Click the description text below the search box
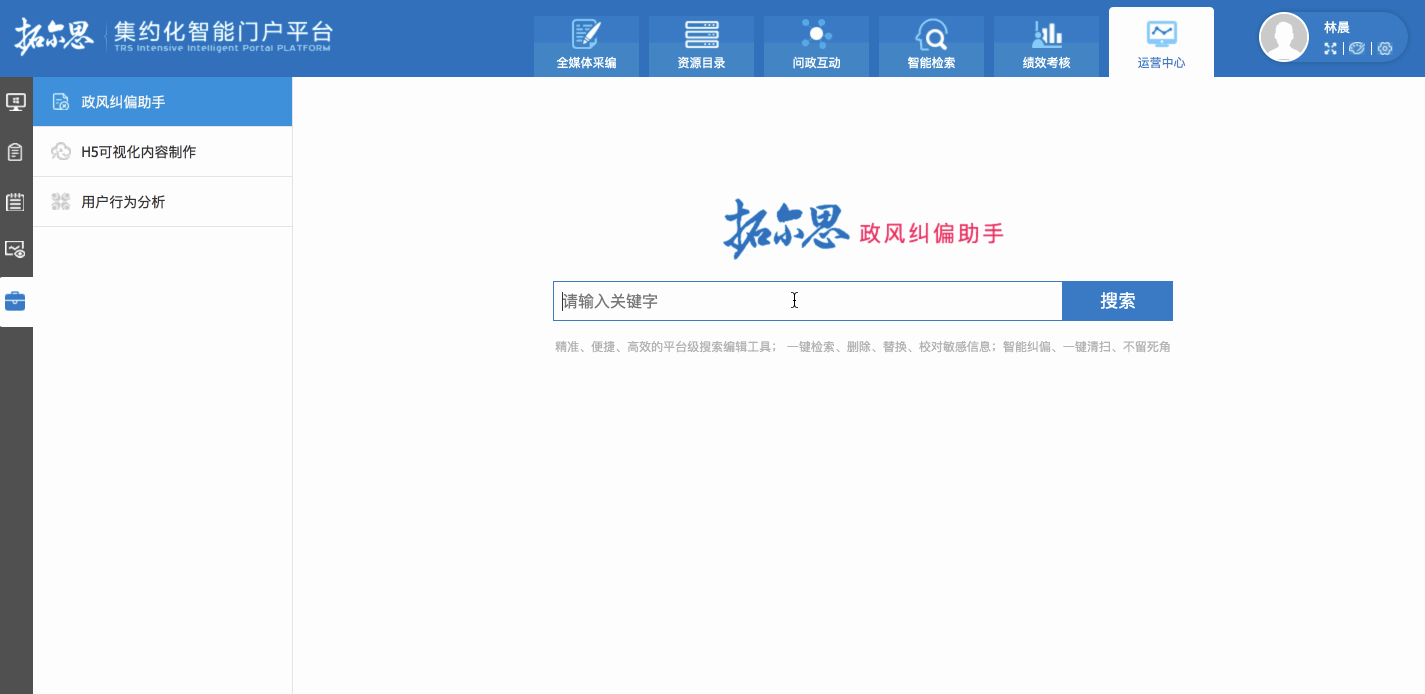The width and height of the screenshot is (1425, 694). point(863,347)
